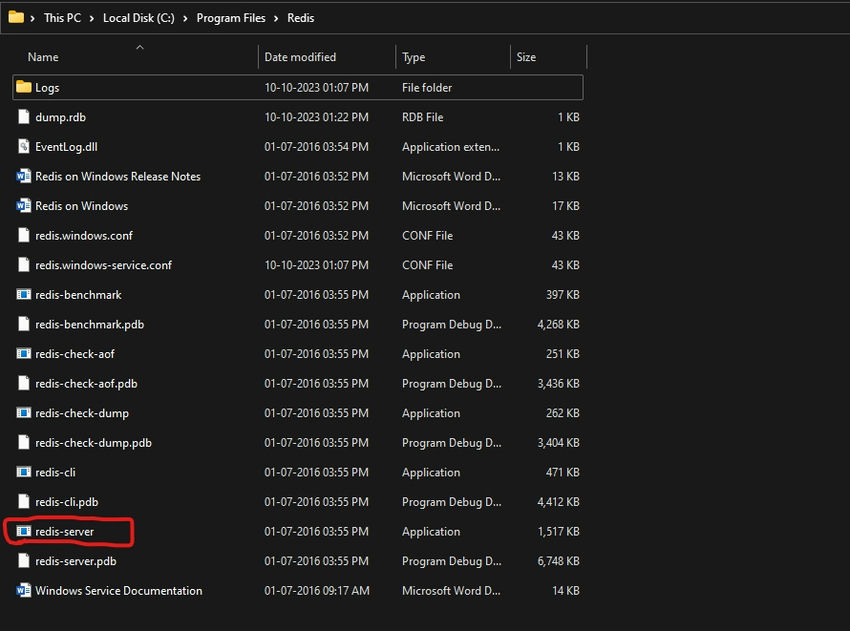Viewport: 850px width, 631px height.
Task: Select the redis-benchmark application icon
Action: [23, 294]
